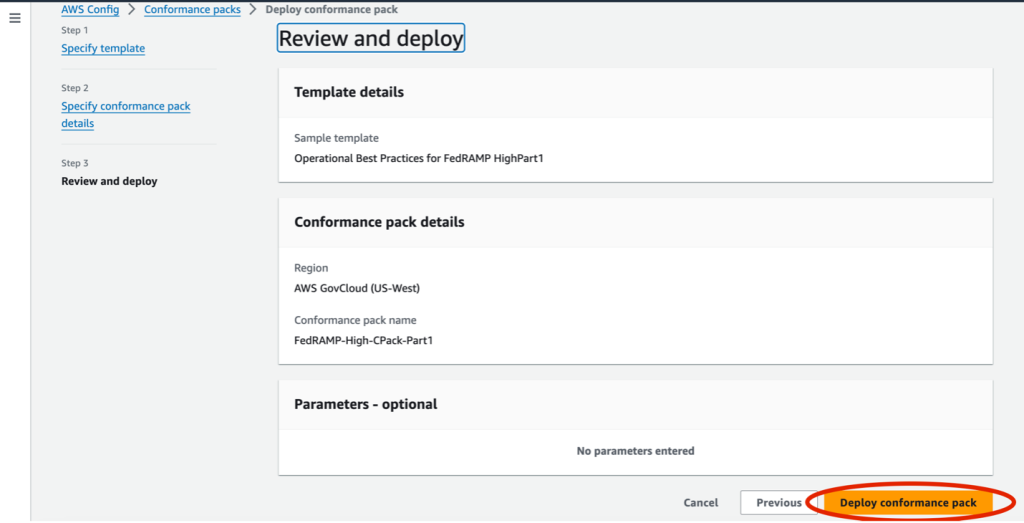This screenshot has width=1024, height=523.
Task: Click the Conformance pack name label
Action: click(355, 320)
